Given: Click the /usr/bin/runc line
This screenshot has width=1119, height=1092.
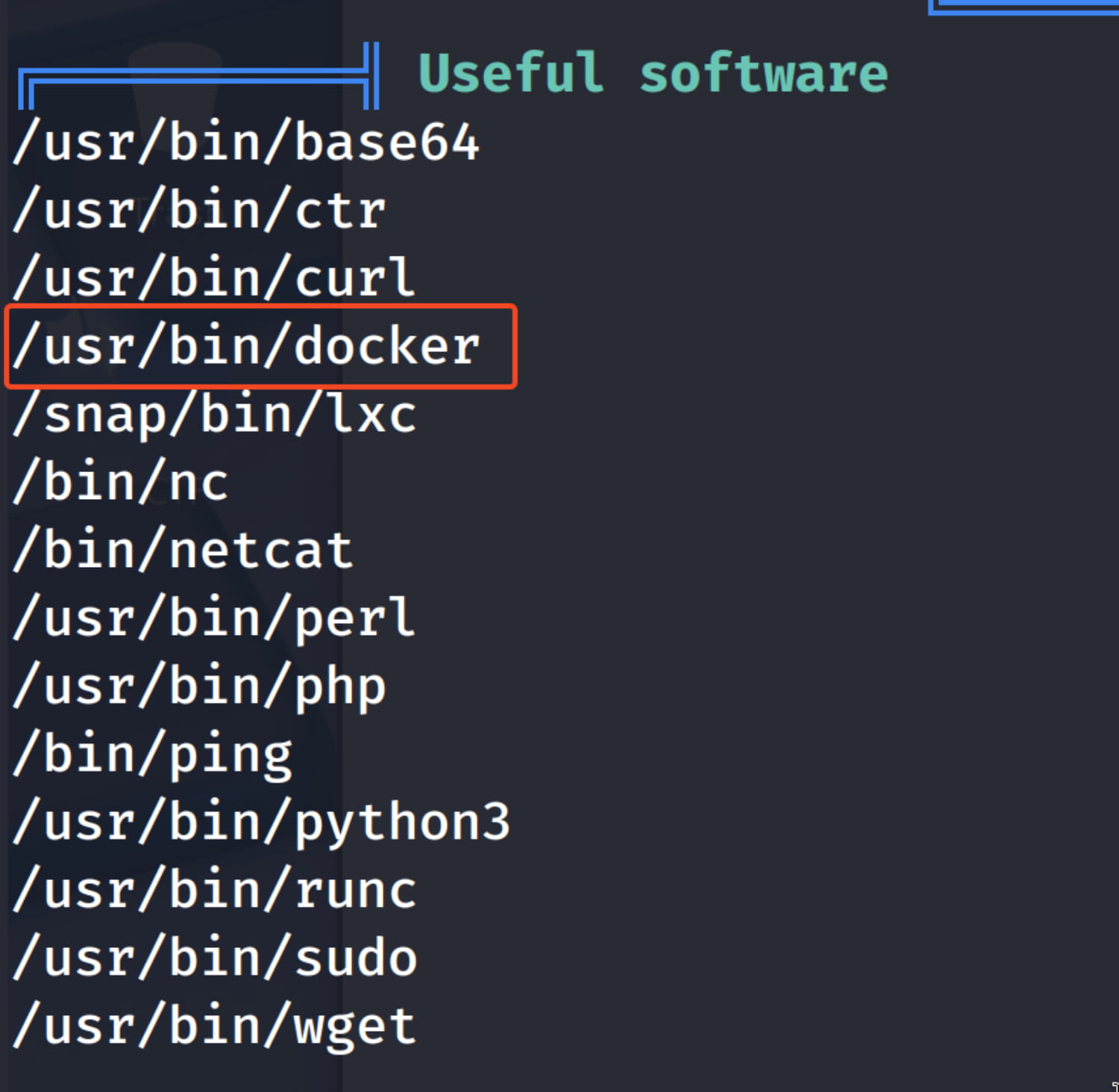Looking at the screenshot, I should [x=215, y=891].
